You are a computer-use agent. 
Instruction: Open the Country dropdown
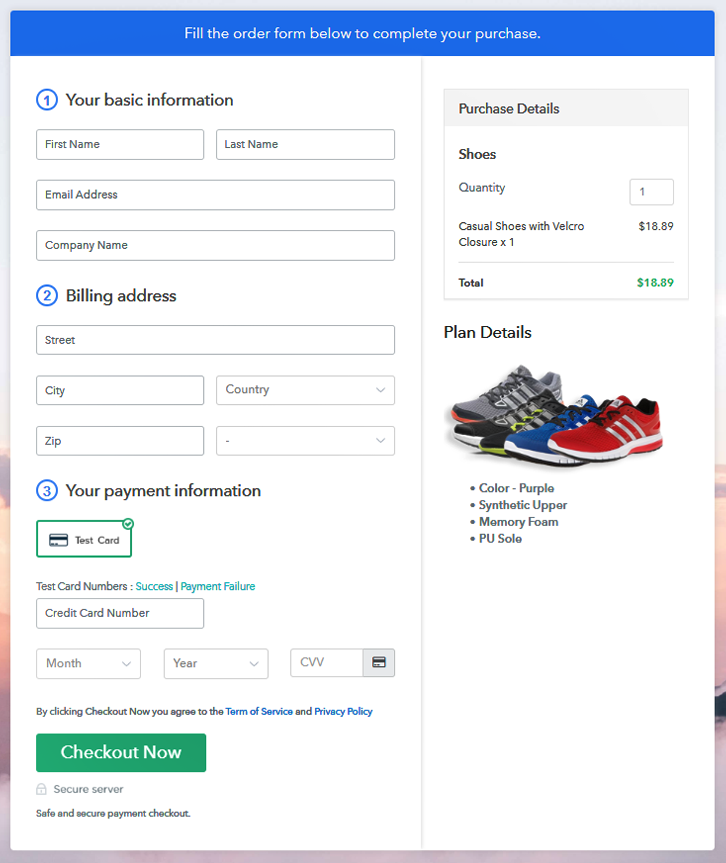click(x=305, y=390)
